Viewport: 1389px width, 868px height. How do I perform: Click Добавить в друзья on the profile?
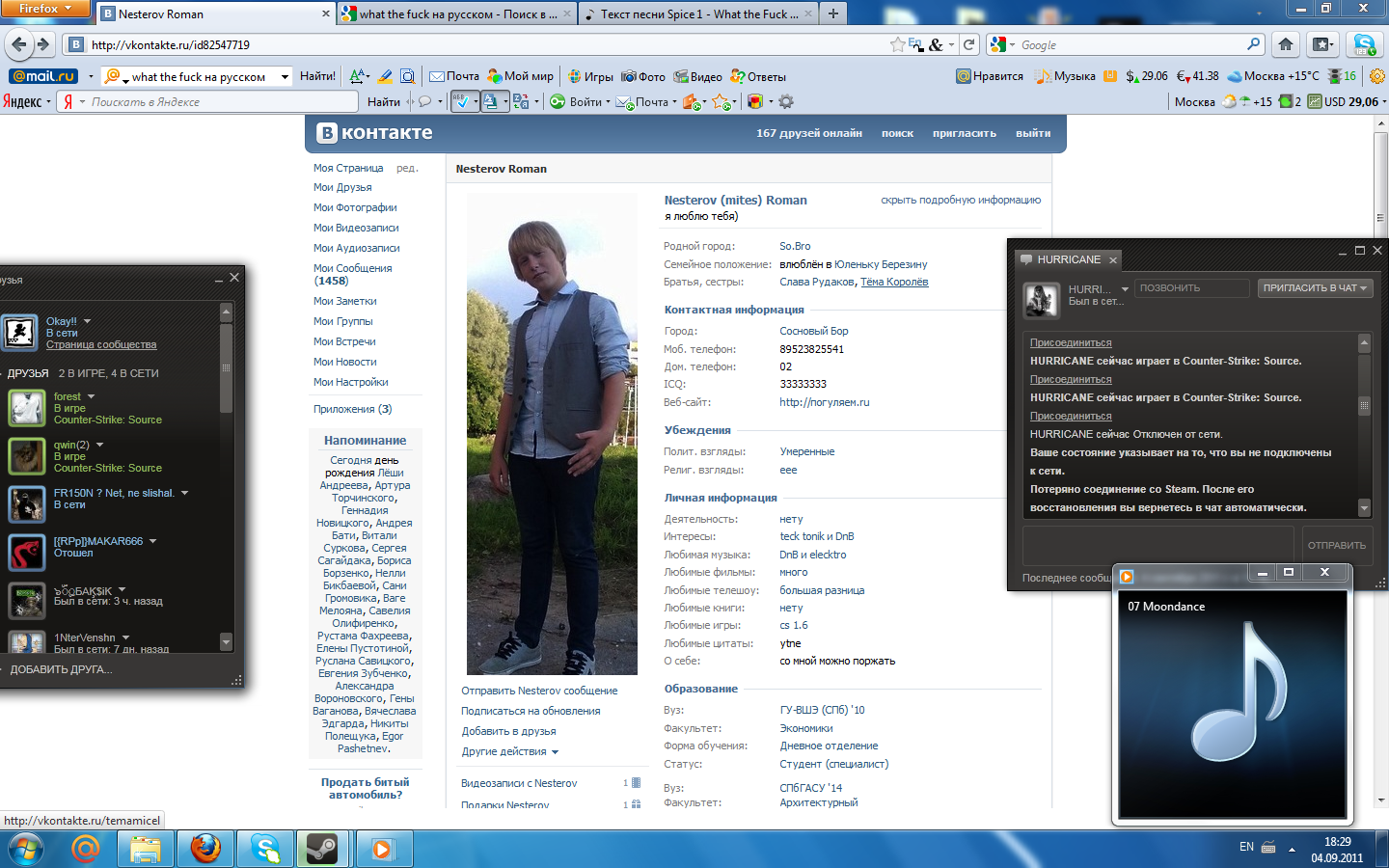tap(508, 731)
